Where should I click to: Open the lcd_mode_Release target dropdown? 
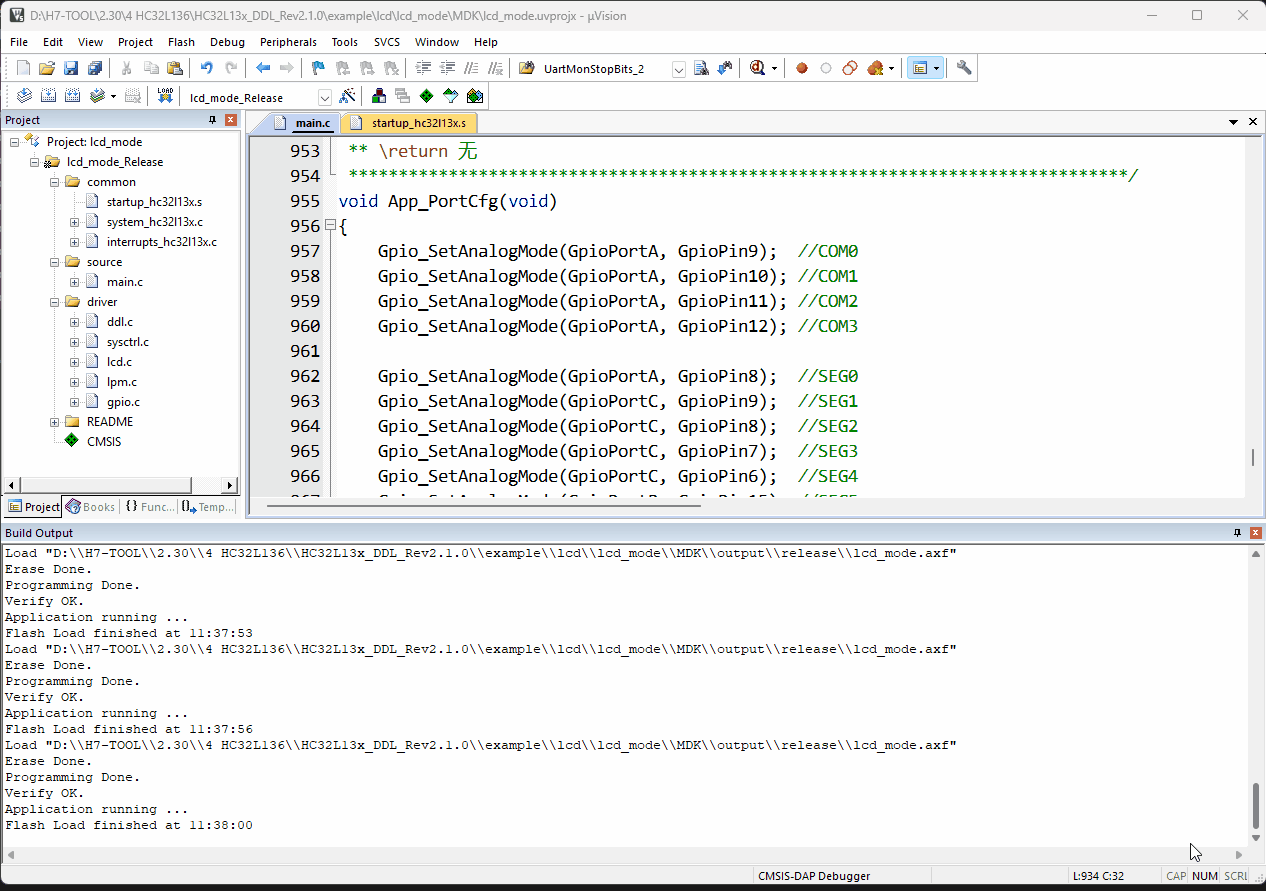click(325, 97)
